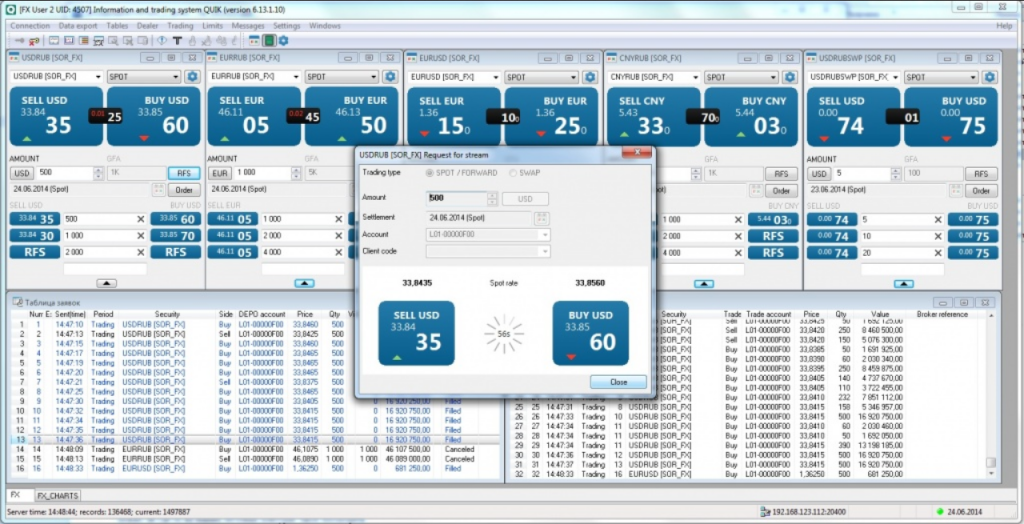Image resolution: width=1024 pixels, height=524 pixels.
Task: Click the bold T toolbar icon
Action: tap(177, 41)
